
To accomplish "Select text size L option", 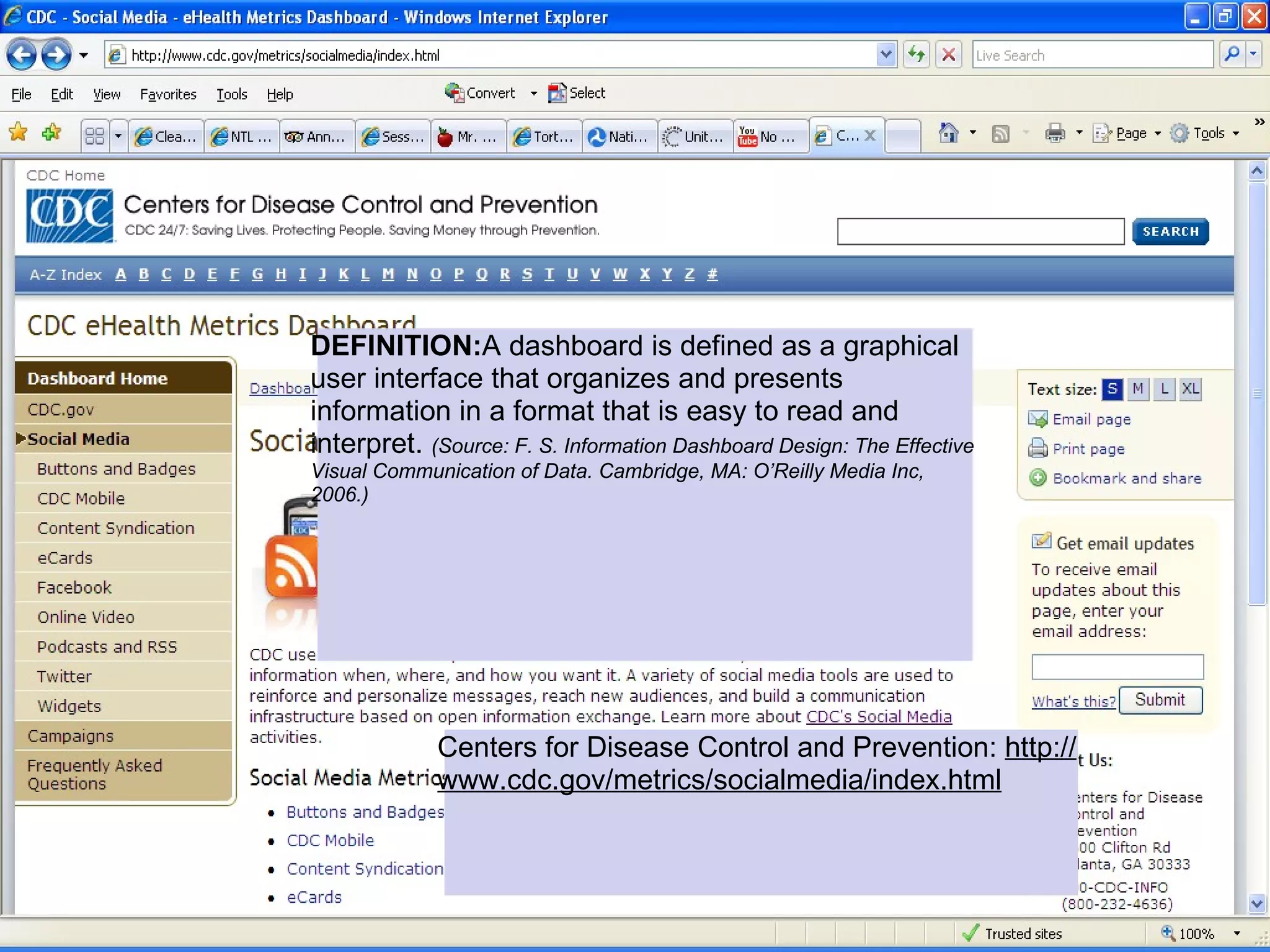I will click(x=1165, y=389).
